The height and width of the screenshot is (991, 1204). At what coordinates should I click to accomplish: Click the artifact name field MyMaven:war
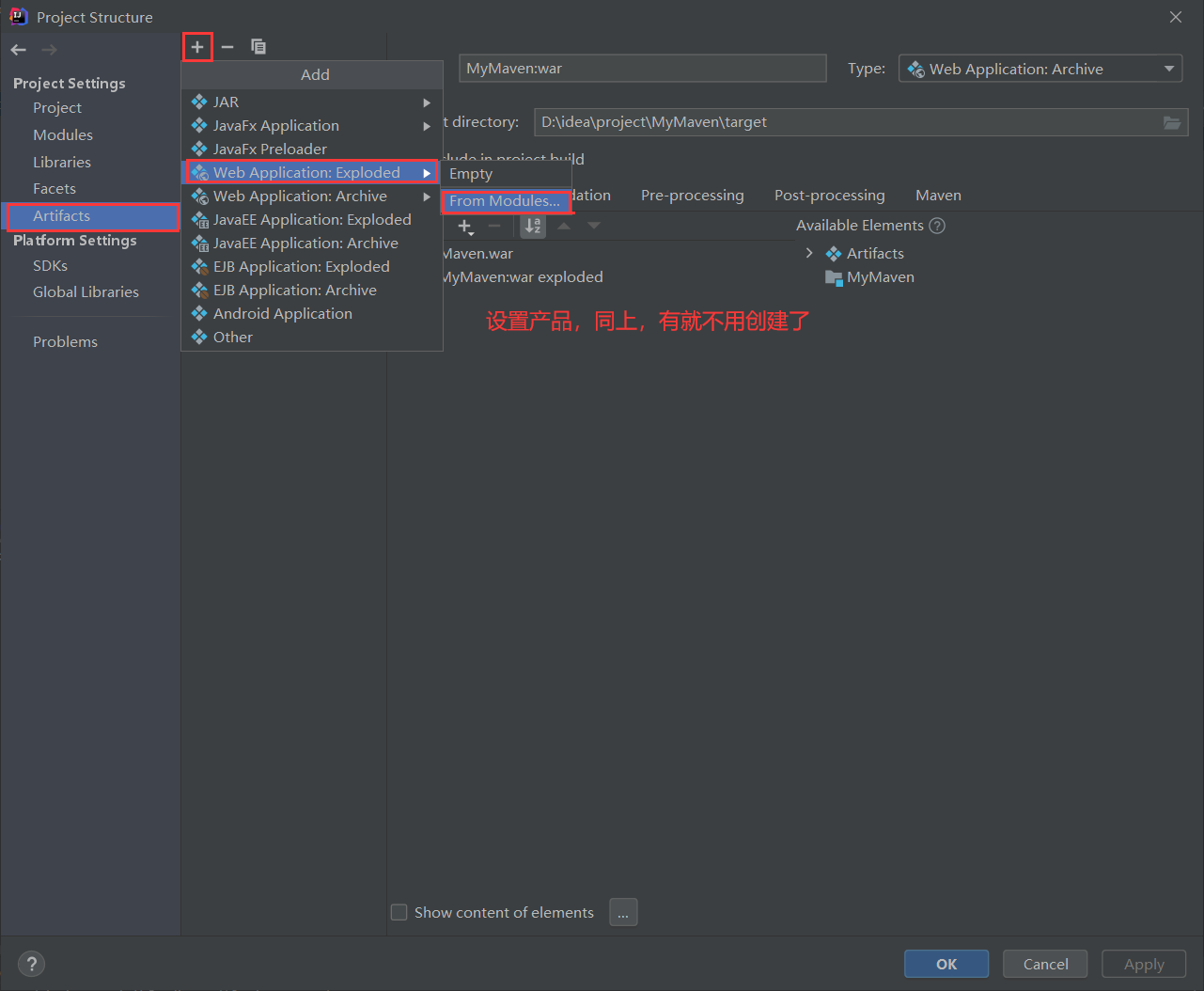click(x=643, y=69)
